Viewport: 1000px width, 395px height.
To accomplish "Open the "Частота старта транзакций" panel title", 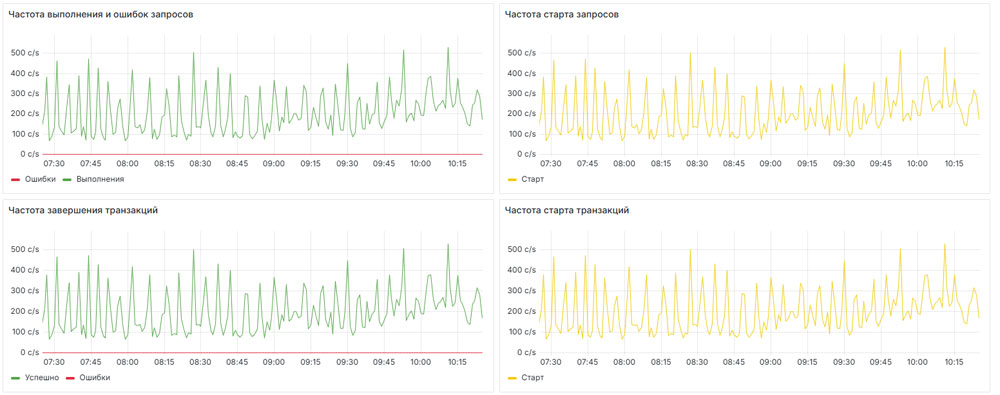I will click(567, 211).
